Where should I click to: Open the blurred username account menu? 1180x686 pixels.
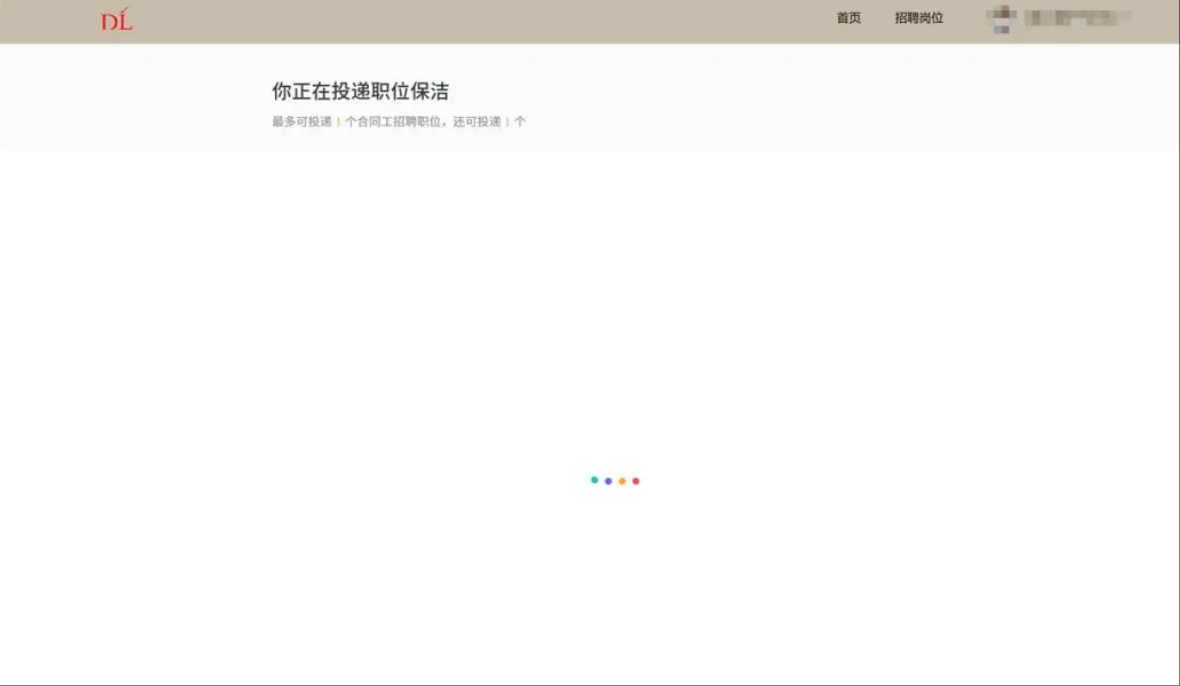(1078, 18)
